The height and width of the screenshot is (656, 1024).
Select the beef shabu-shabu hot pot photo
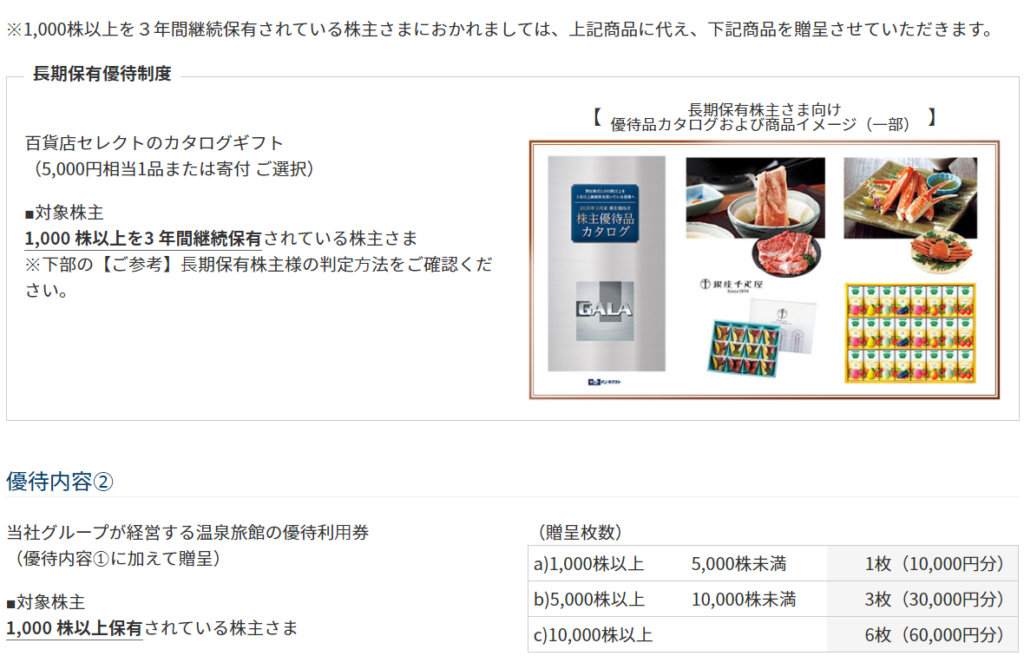[755, 197]
